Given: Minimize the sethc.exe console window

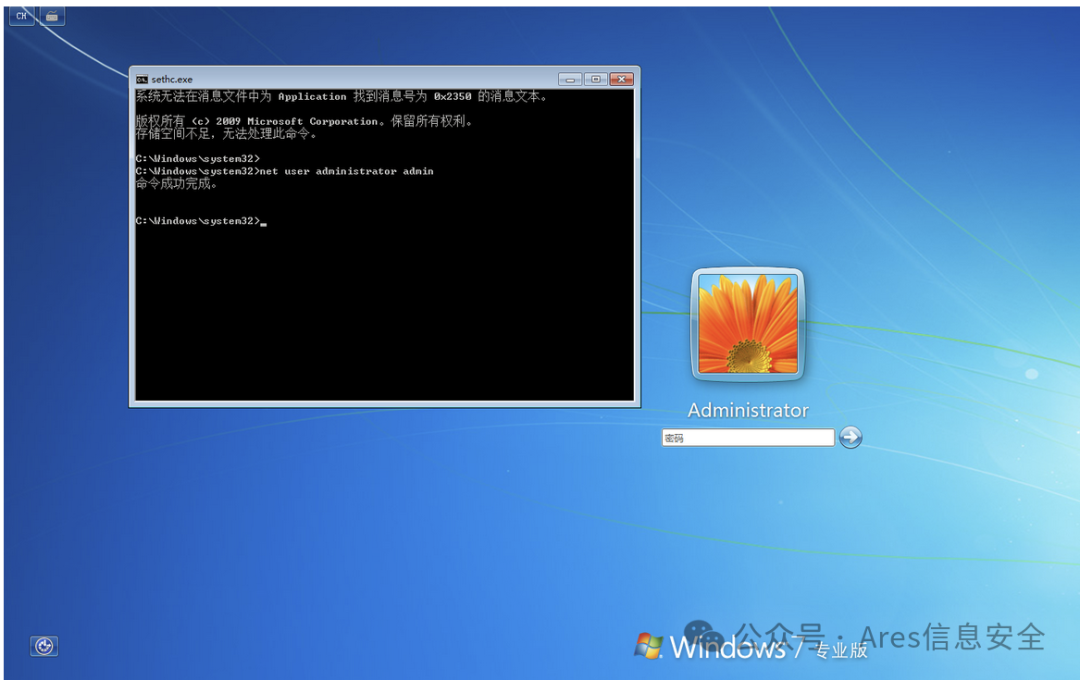Looking at the screenshot, I should (x=570, y=79).
